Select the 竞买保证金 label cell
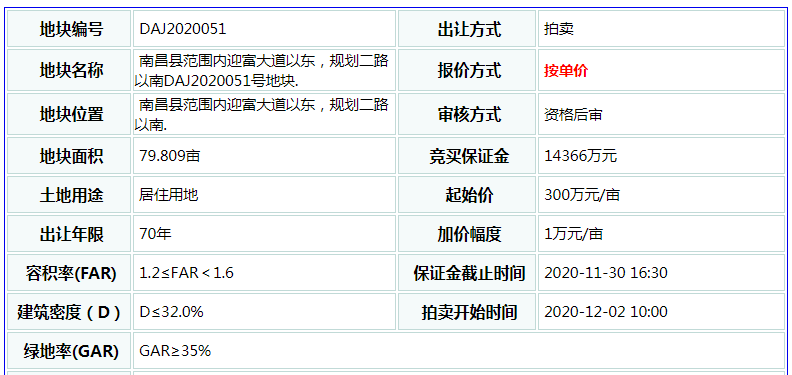 click(x=467, y=156)
